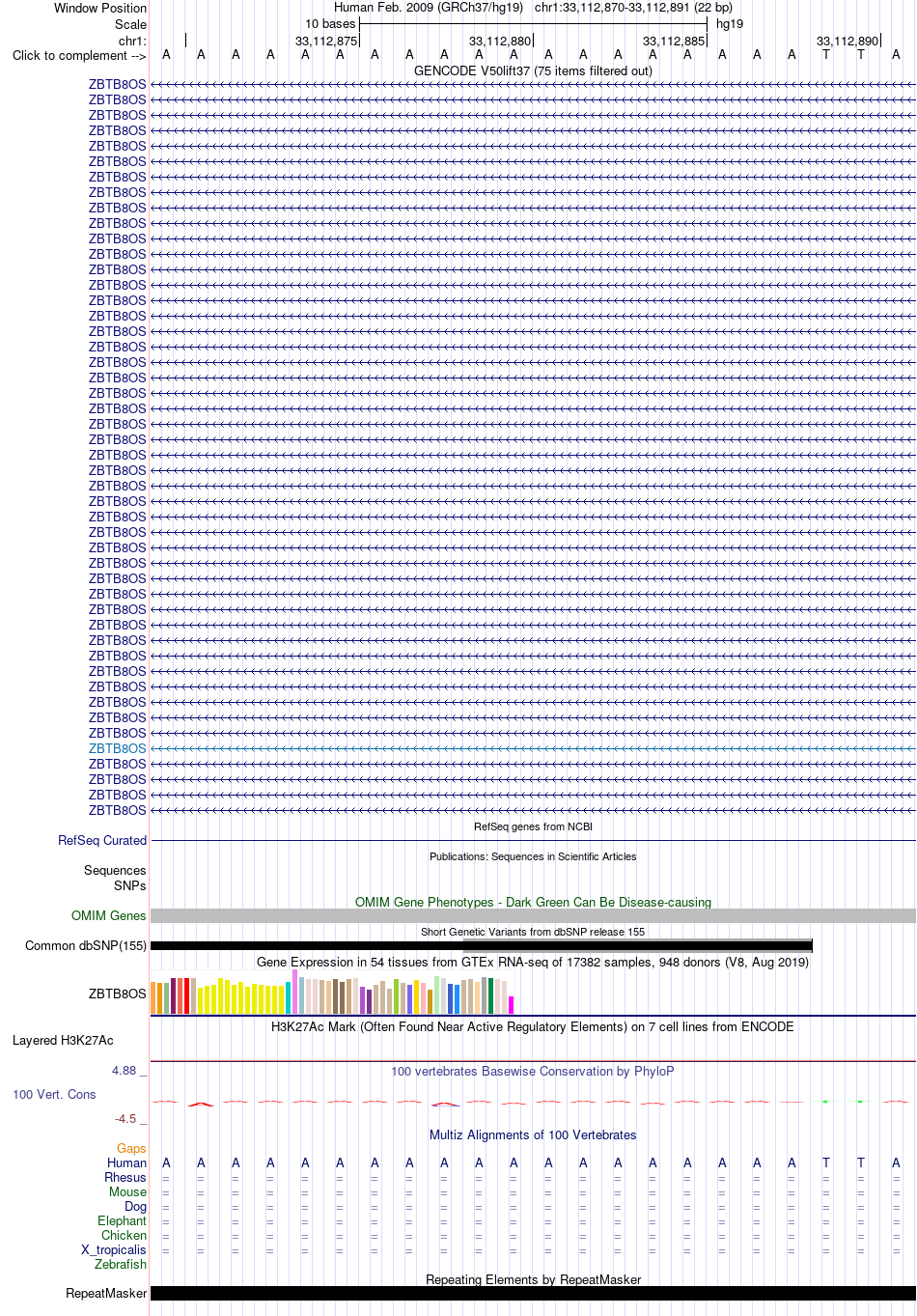Open Repeating Elements by RepeatMasker title

pyautogui.click(x=533, y=1279)
